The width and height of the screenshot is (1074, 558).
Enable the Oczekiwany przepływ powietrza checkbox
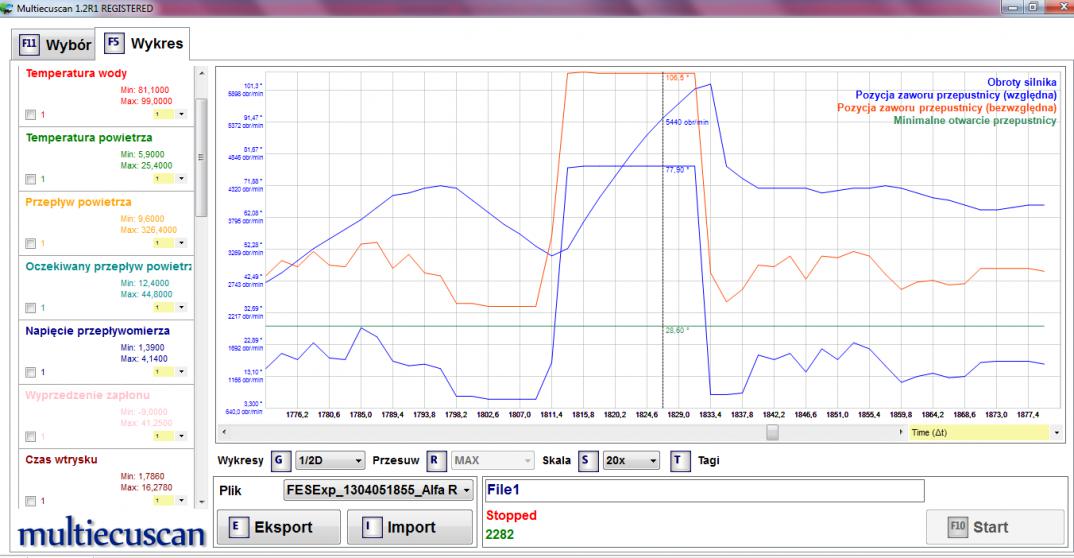[x=30, y=308]
